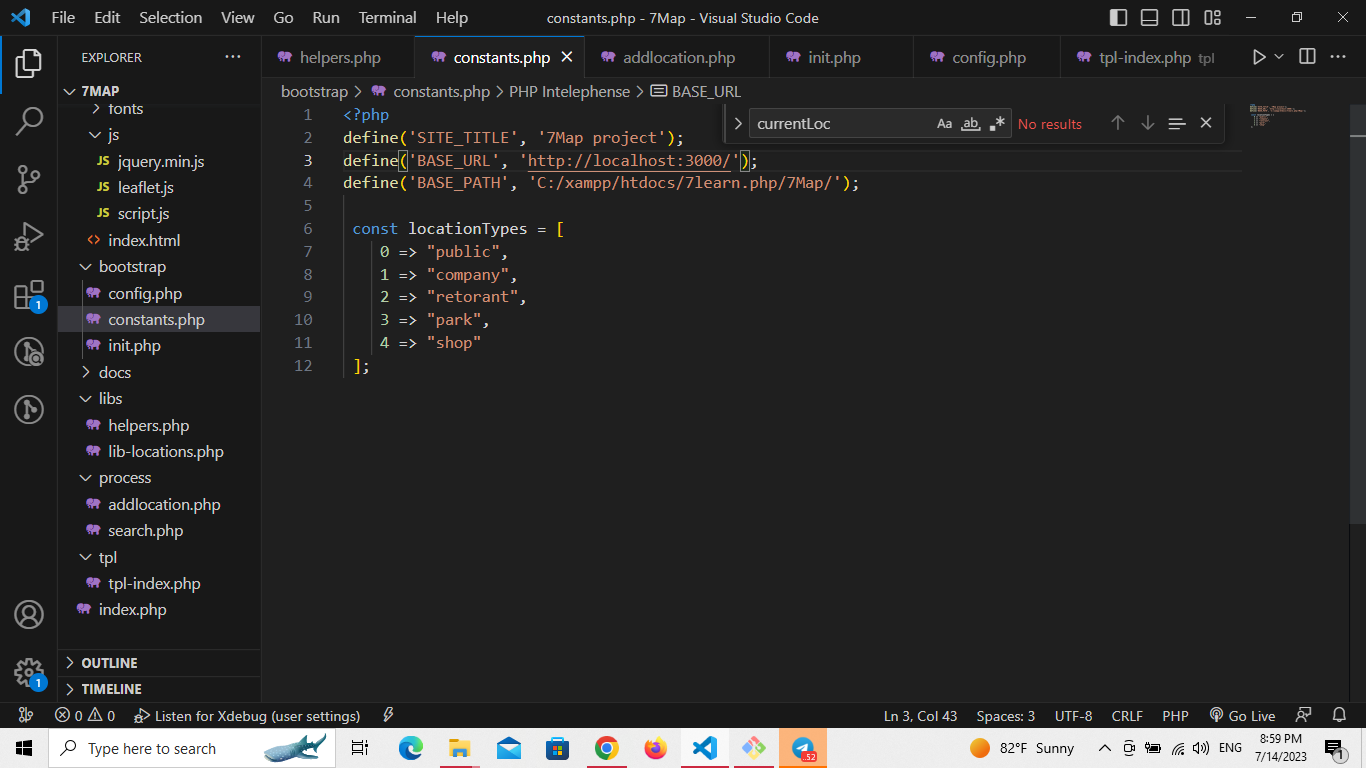Screen dimensions: 1366x768
Task: Run the PHP file with play button
Action: point(1259,57)
